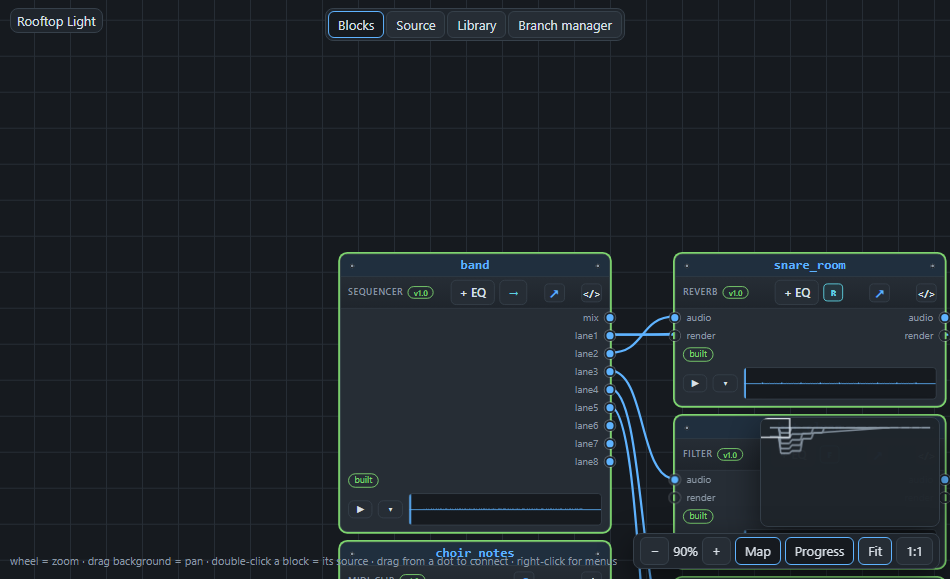The height and width of the screenshot is (579, 950).
Task: Add EQ to the band block
Action: point(473,293)
